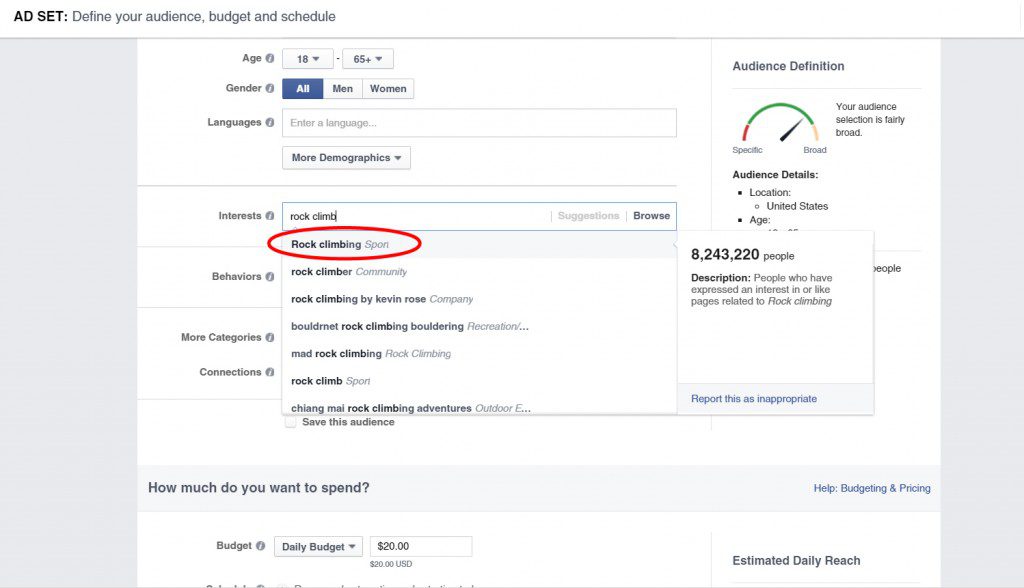Choose rock climbing by kevin rose Company
Screen dimensions: 1024x588
click(x=479, y=299)
